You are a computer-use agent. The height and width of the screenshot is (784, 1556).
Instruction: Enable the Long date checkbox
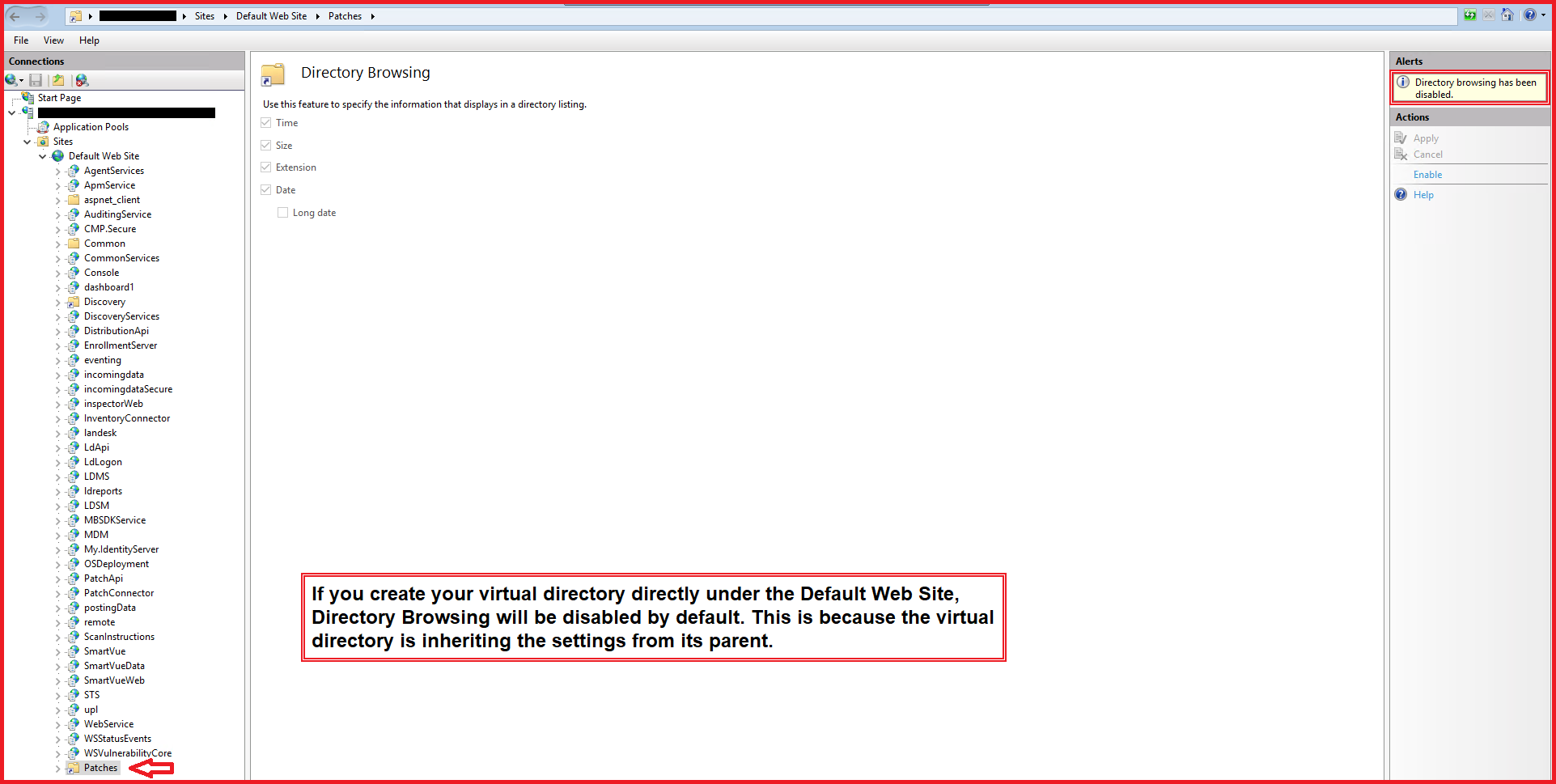tap(282, 213)
